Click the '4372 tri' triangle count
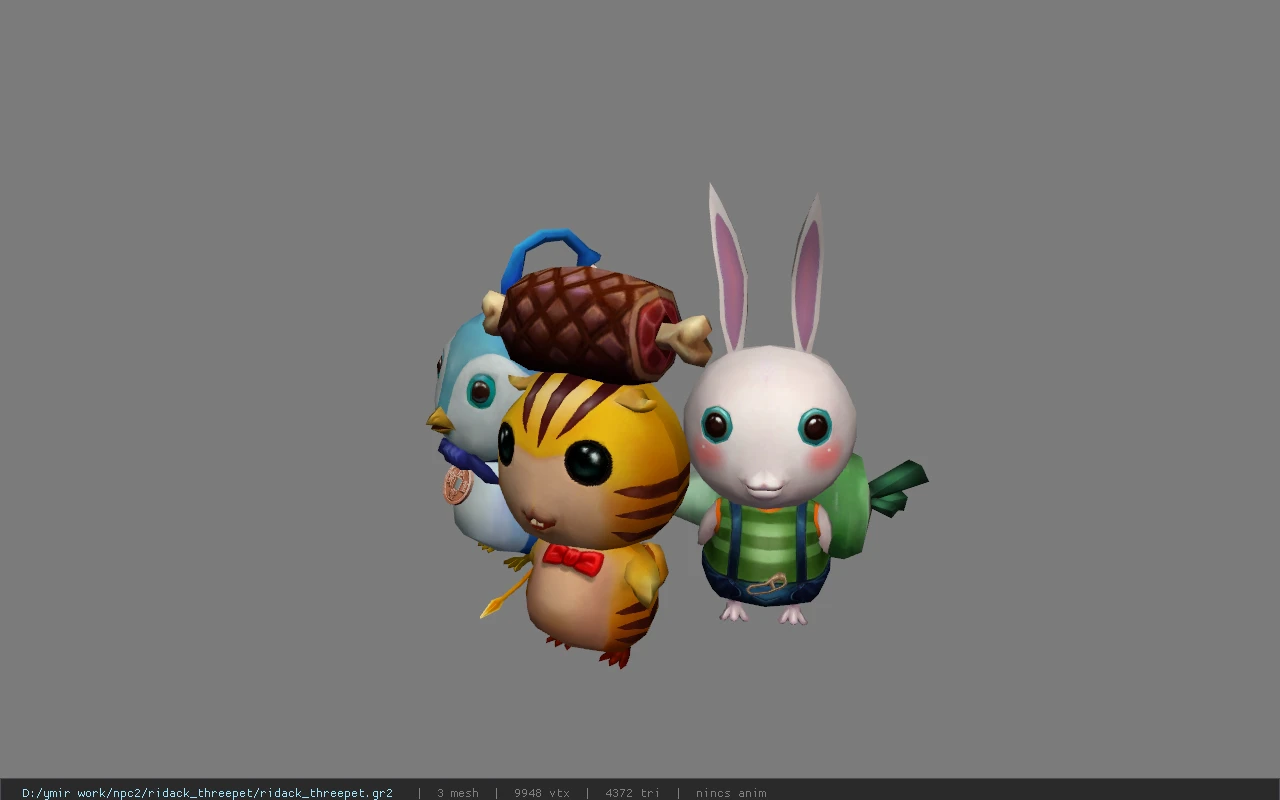This screenshot has width=1280, height=800. coord(632,793)
